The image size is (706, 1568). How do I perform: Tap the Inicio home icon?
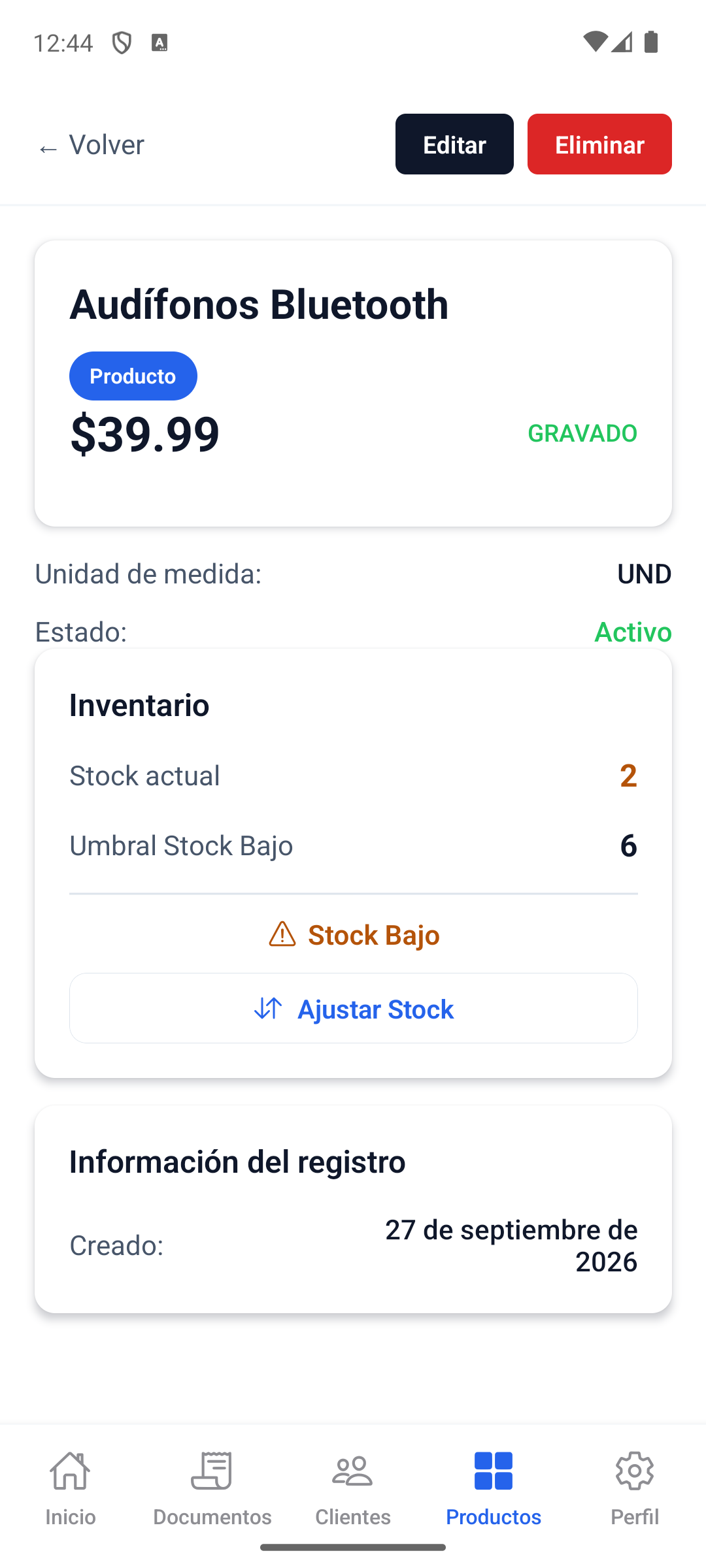tap(70, 1471)
